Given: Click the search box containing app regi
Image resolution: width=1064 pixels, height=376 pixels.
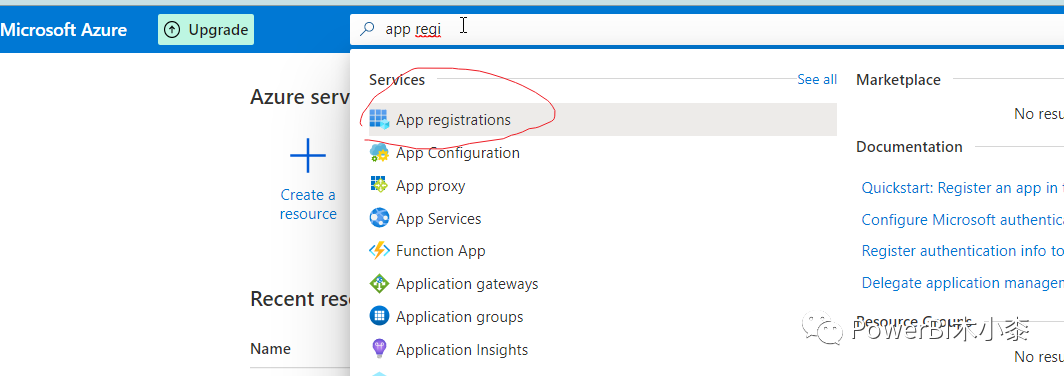Looking at the screenshot, I should pos(707,29).
